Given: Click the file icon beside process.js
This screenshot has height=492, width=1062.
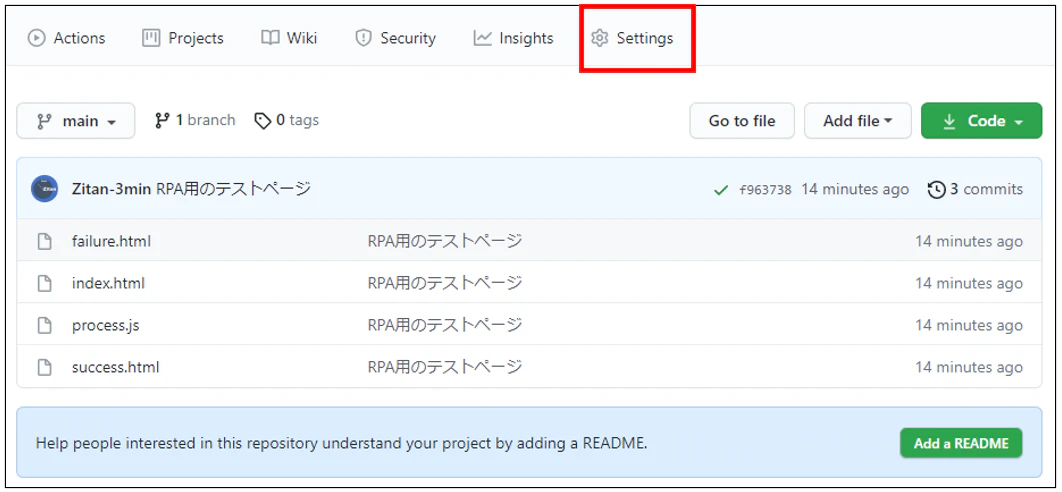Looking at the screenshot, I should click(45, 325).
